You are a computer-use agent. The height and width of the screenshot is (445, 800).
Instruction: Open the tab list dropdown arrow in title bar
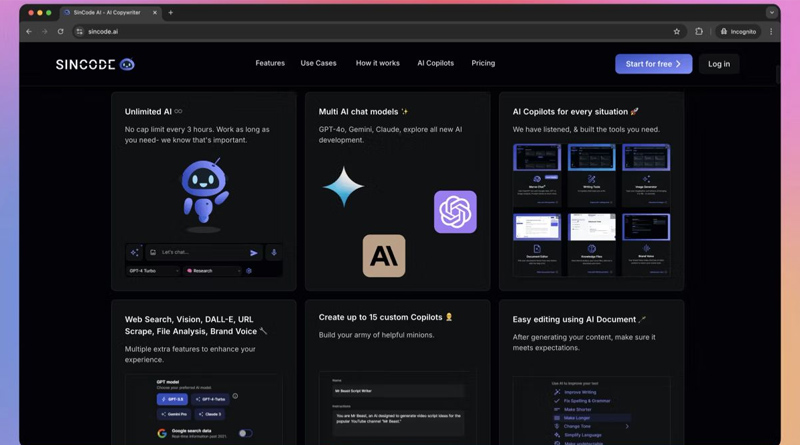771,13
